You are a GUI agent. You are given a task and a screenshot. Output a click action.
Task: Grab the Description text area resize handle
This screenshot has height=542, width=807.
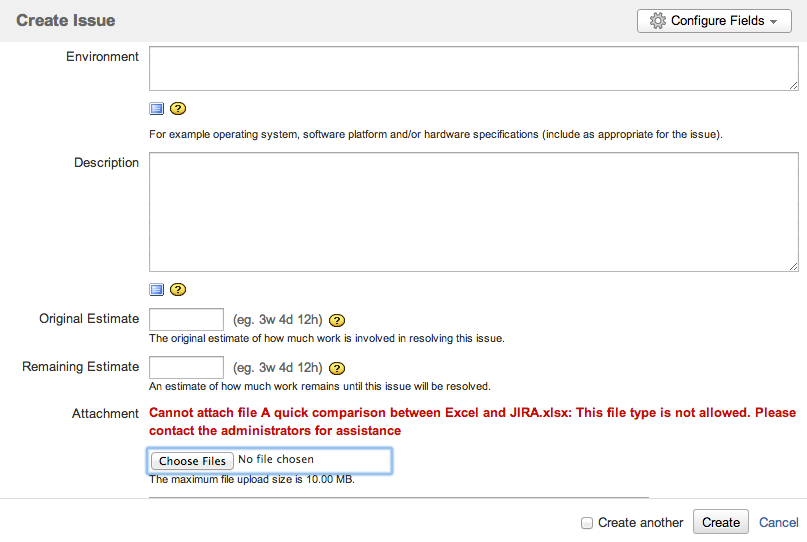793,266
